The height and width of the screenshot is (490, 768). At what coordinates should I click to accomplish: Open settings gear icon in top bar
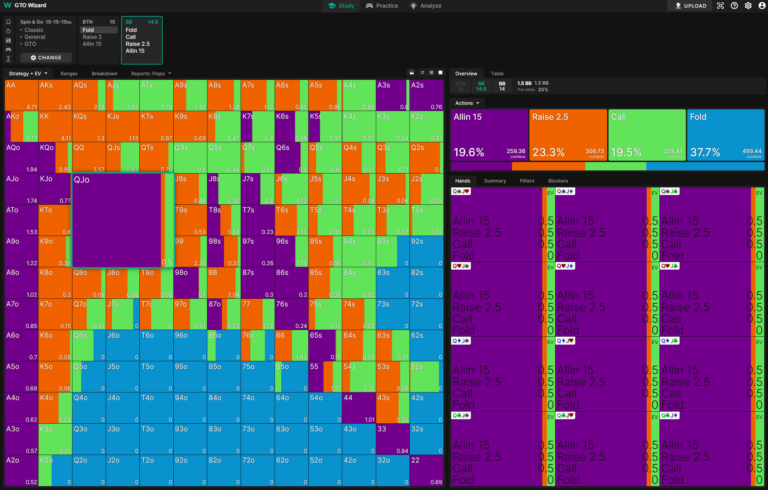tap(749, 6)
